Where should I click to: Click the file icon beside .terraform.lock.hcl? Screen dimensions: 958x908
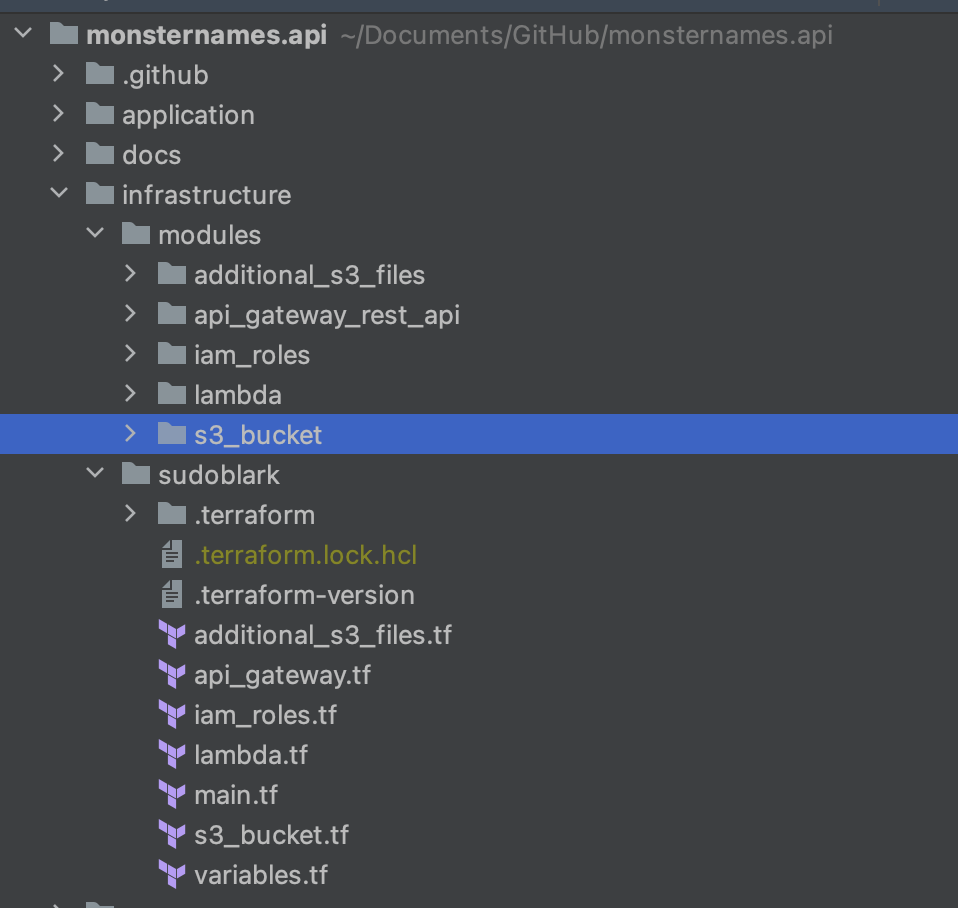(x=172, y=554)
